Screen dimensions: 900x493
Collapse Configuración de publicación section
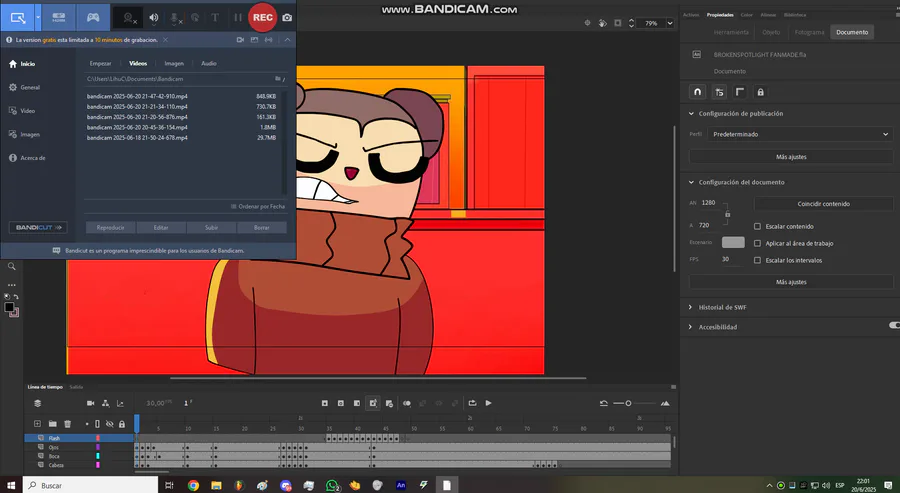coord(691,114)
